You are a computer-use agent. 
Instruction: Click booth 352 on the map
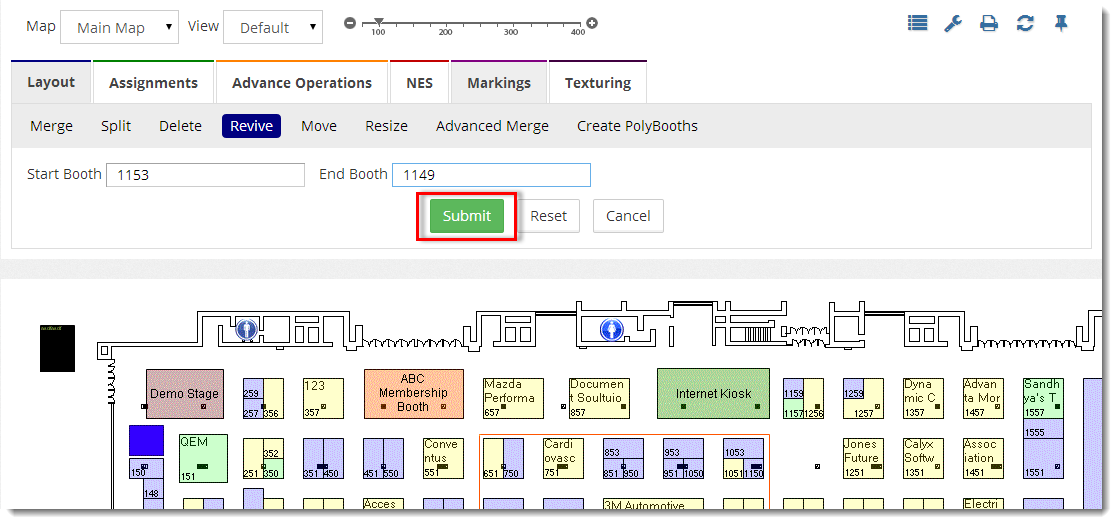tap(273, 449)
